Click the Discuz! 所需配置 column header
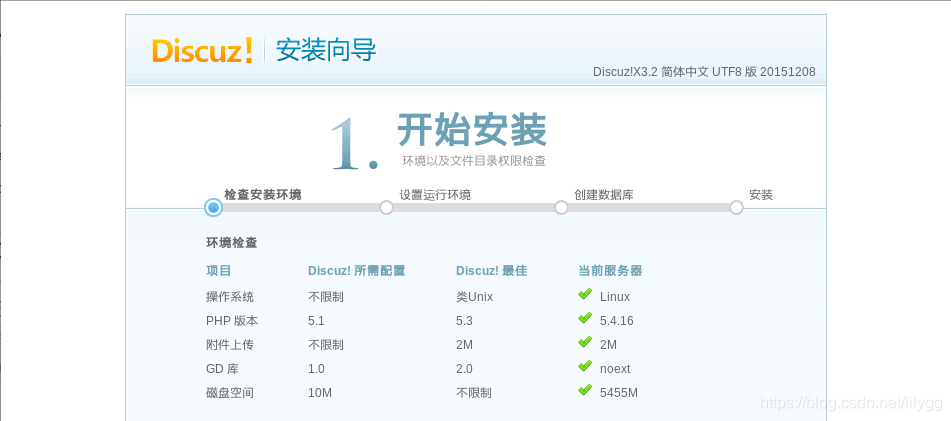 click(x=357, y=271)
